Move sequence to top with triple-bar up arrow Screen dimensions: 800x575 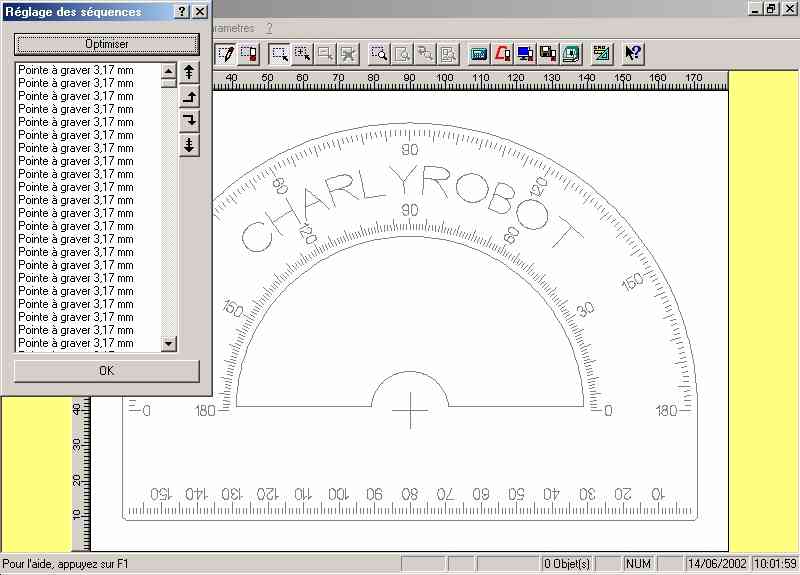coord(189,72)
